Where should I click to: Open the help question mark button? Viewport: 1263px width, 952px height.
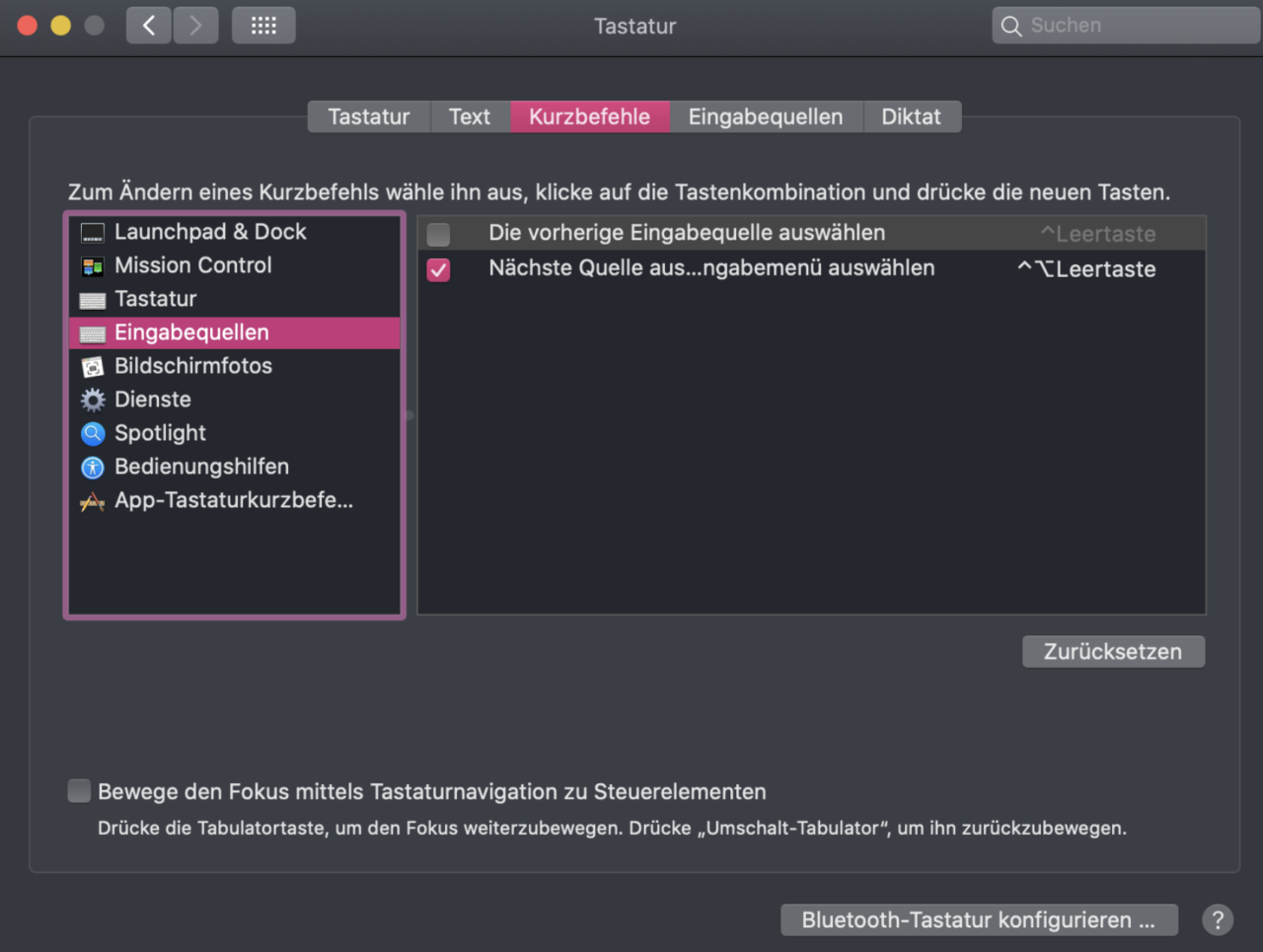(x=1218, y=919)
